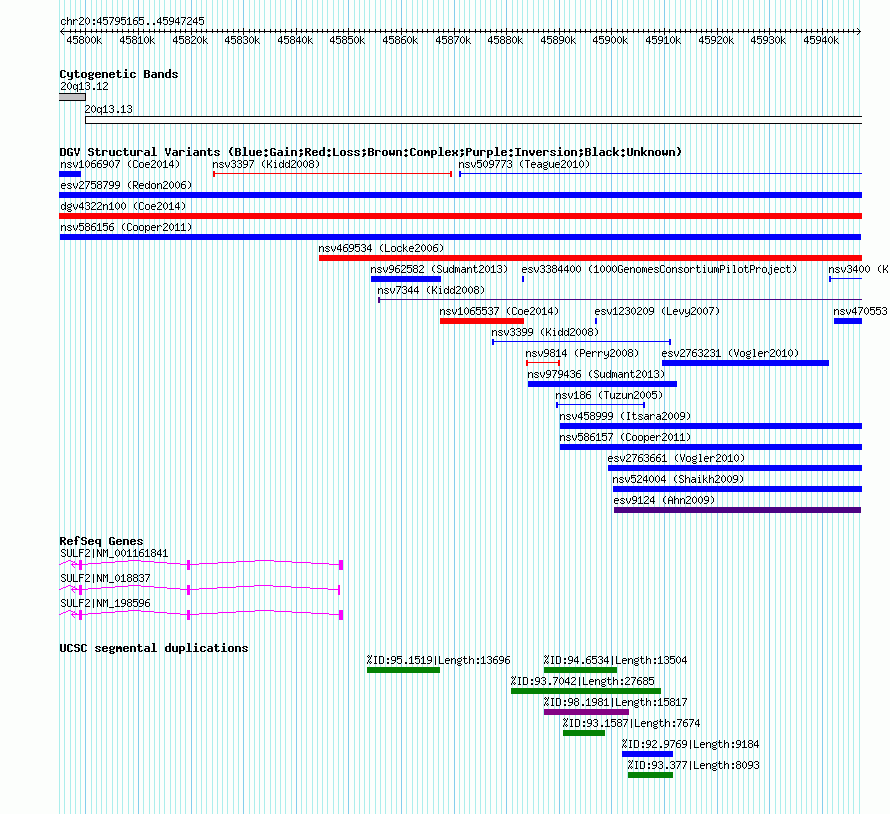Select the esv1230209 (Levy2007) variant
This screenshot has height=814, width=890.
click(596, 321)
